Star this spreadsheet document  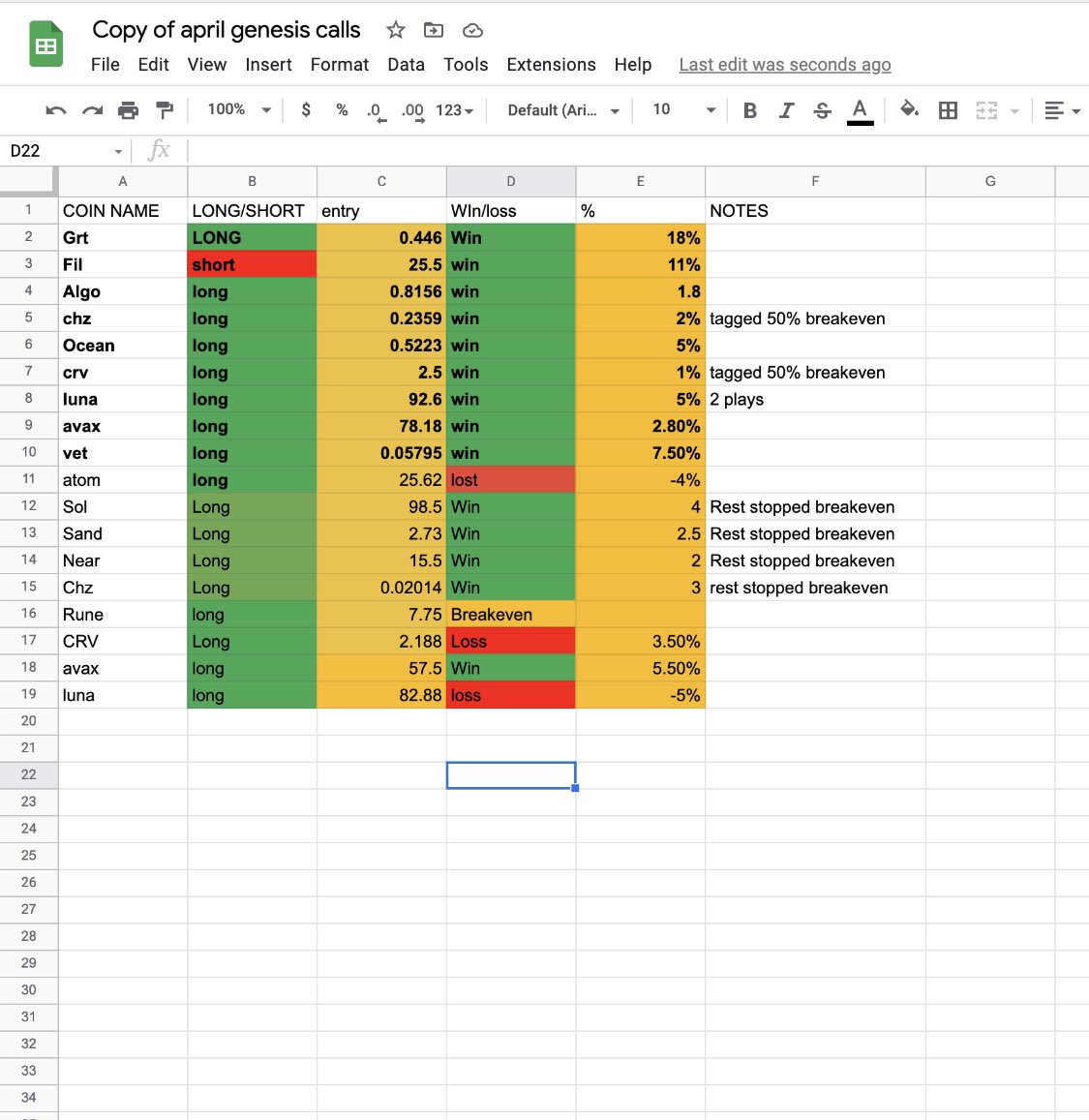396,30
